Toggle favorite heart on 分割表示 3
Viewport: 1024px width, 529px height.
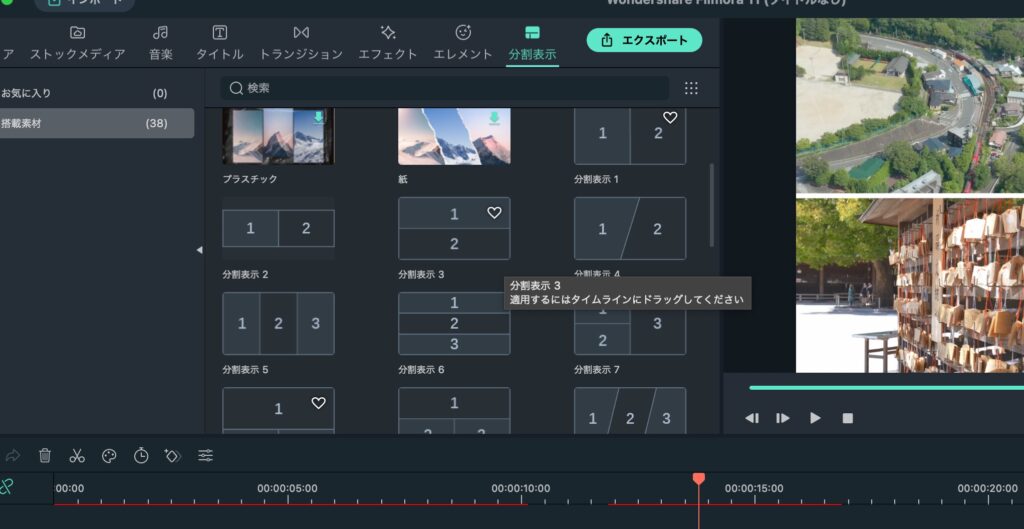pyautogui.click(x=494, y=213)
